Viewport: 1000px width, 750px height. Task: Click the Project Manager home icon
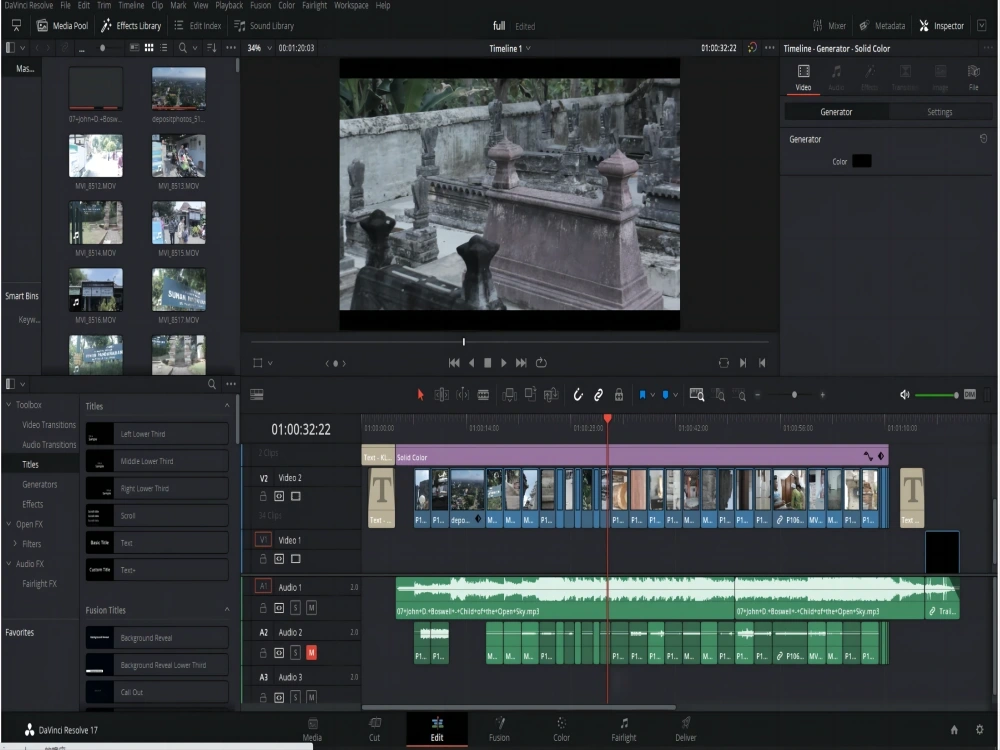pos(954,730)
